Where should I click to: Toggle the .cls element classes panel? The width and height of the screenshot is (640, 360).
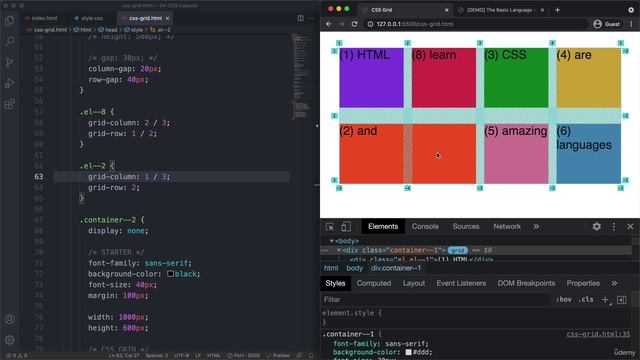586,300
